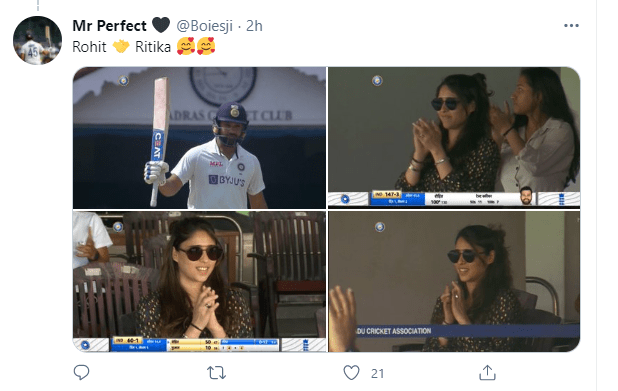Retweet this post using the retweet icon

click(216, 372)
